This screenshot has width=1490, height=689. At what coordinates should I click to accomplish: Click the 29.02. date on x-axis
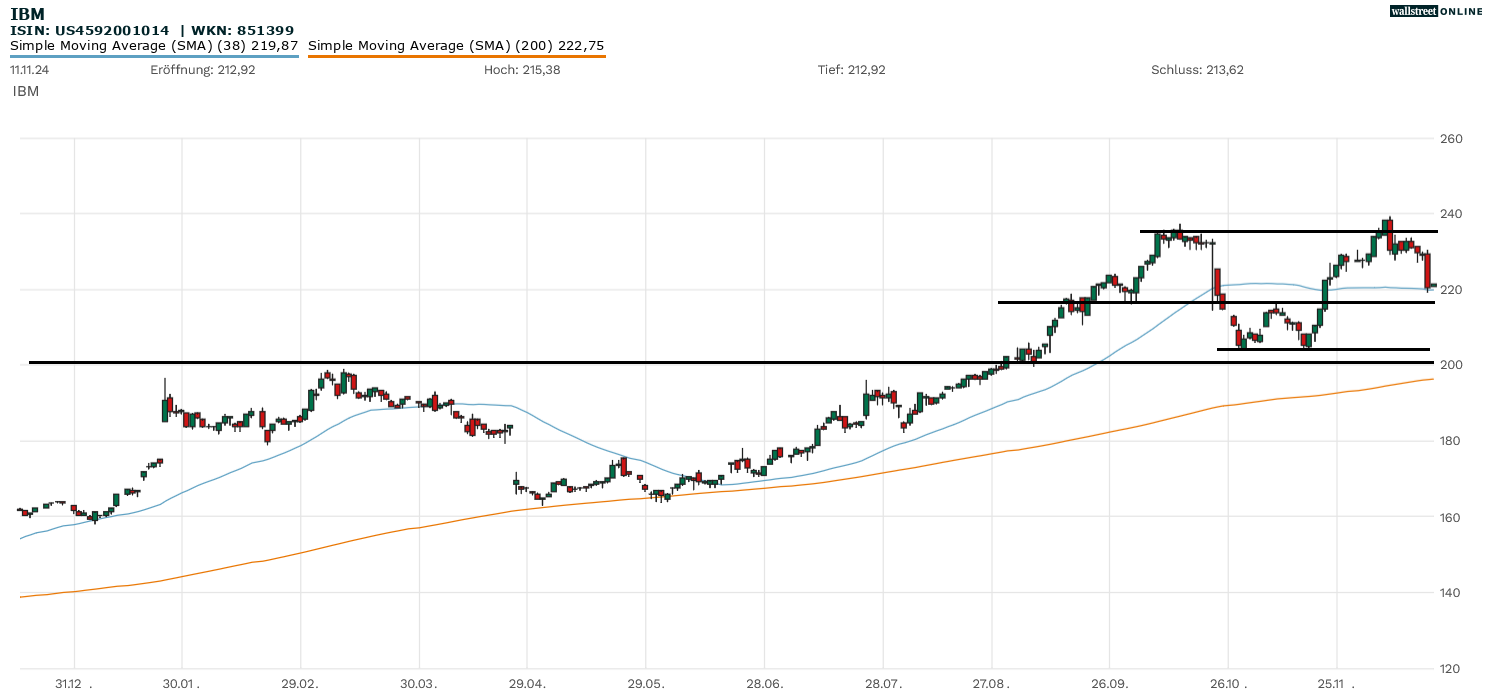(300, 683)
